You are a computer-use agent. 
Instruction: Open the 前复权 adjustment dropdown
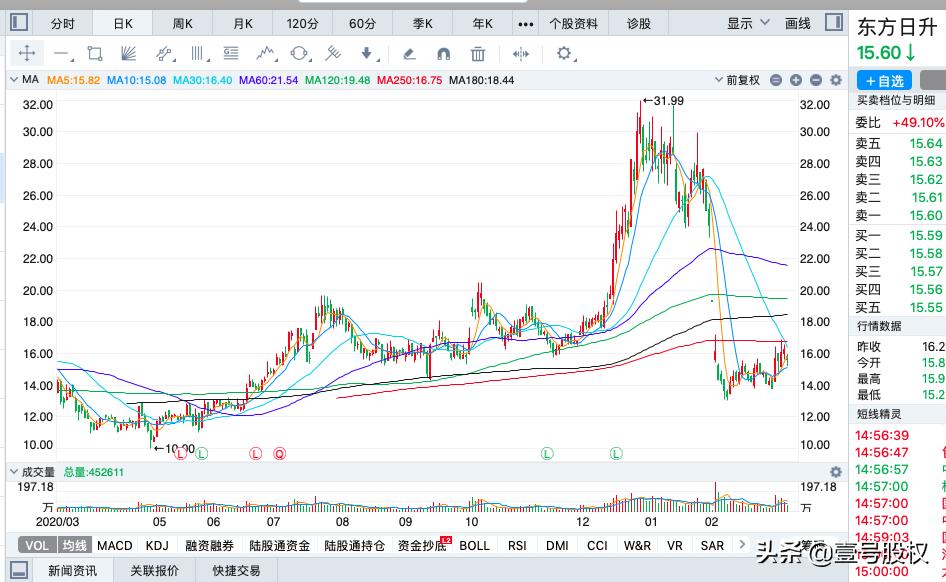coord(745,79)
